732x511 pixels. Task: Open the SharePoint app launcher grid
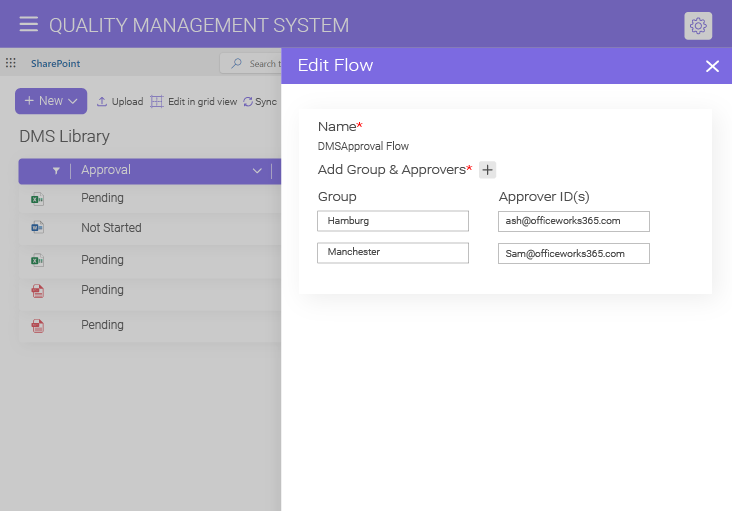click(x=11, y=63)
